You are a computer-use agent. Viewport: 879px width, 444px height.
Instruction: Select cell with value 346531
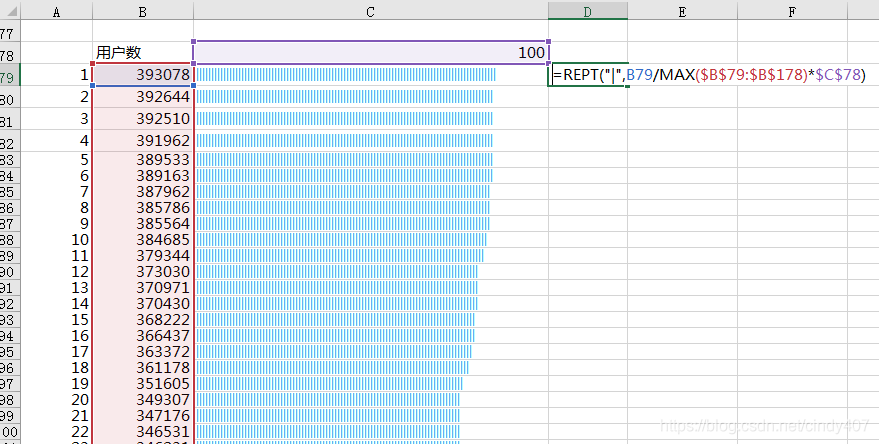[143, 432]
